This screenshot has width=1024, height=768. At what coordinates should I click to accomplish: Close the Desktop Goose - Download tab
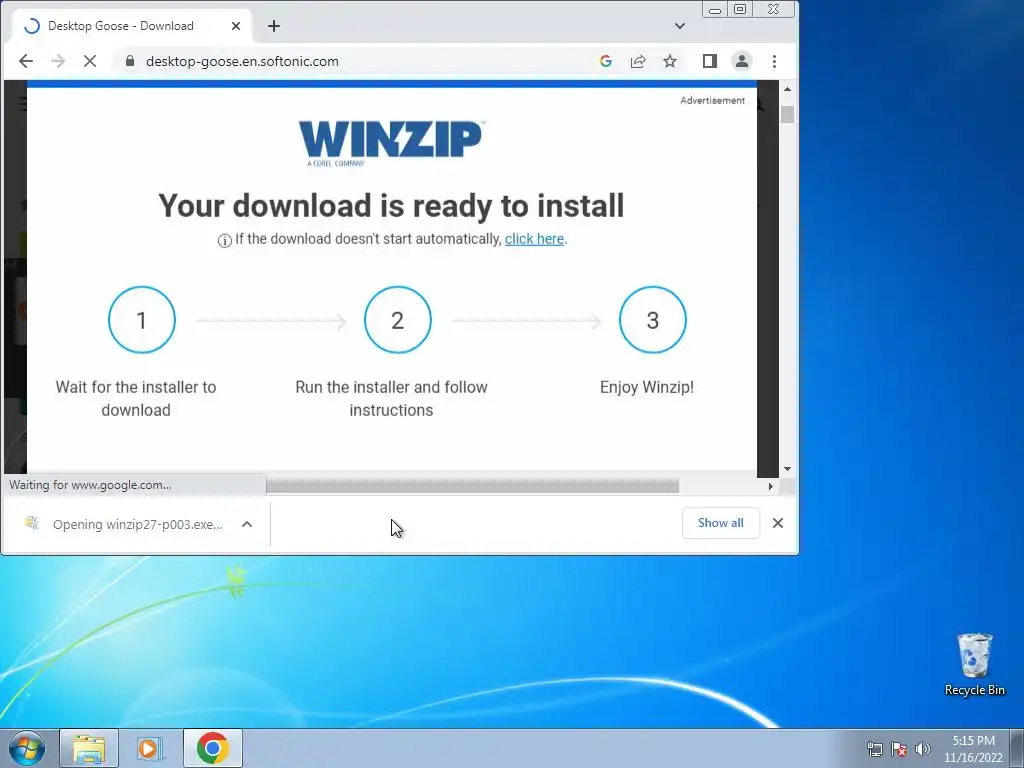click(x=236, y=26)
